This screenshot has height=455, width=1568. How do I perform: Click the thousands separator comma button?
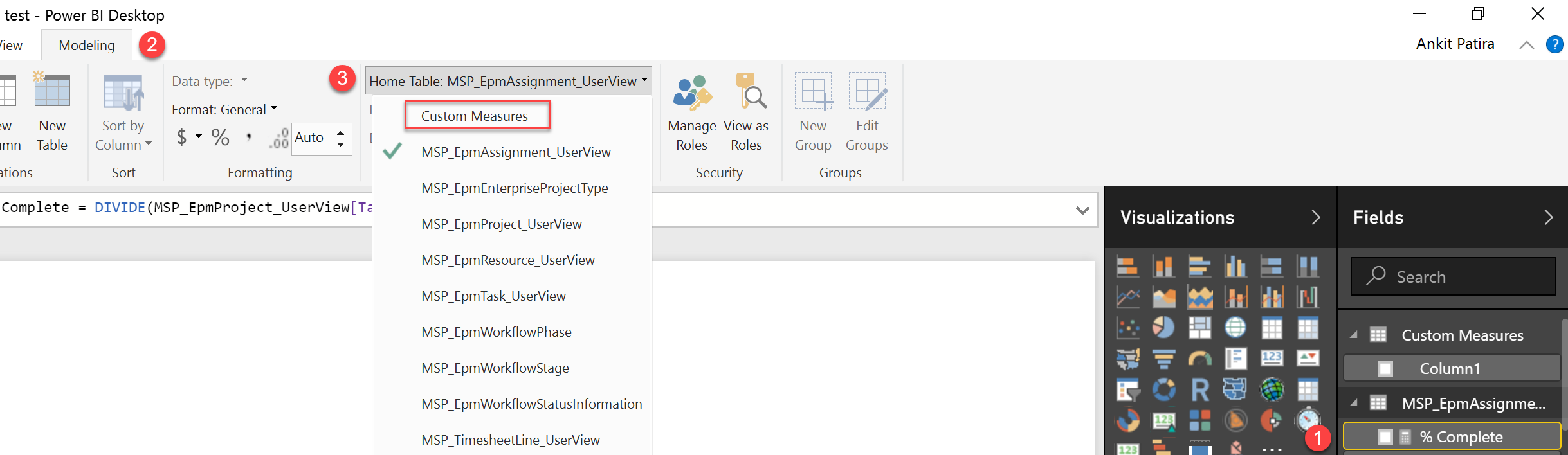249,137
